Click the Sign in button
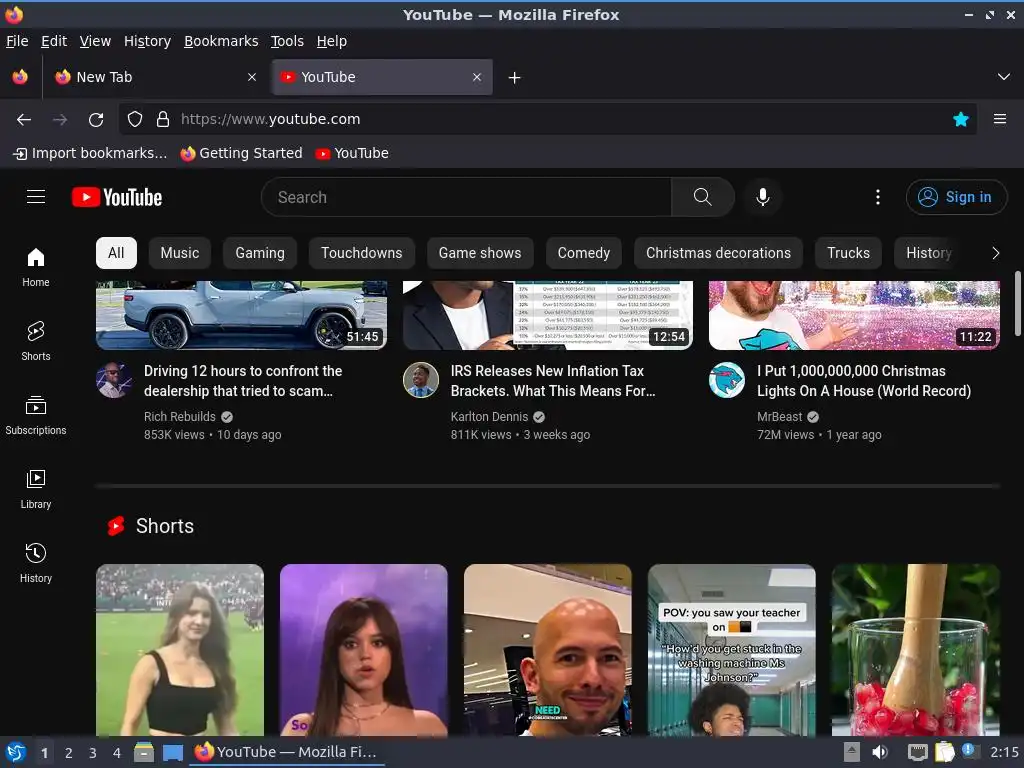 point(956,197)
